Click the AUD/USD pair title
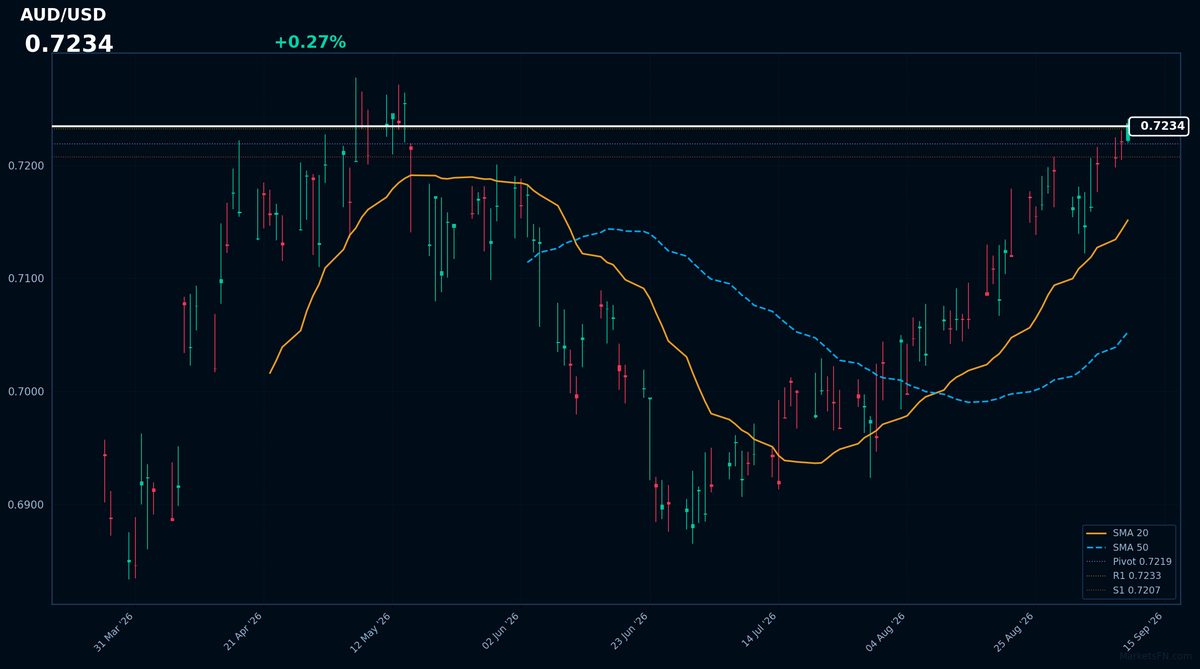Screen dimensions: 1200x669 pyautogui.click(x=63, y=15)
